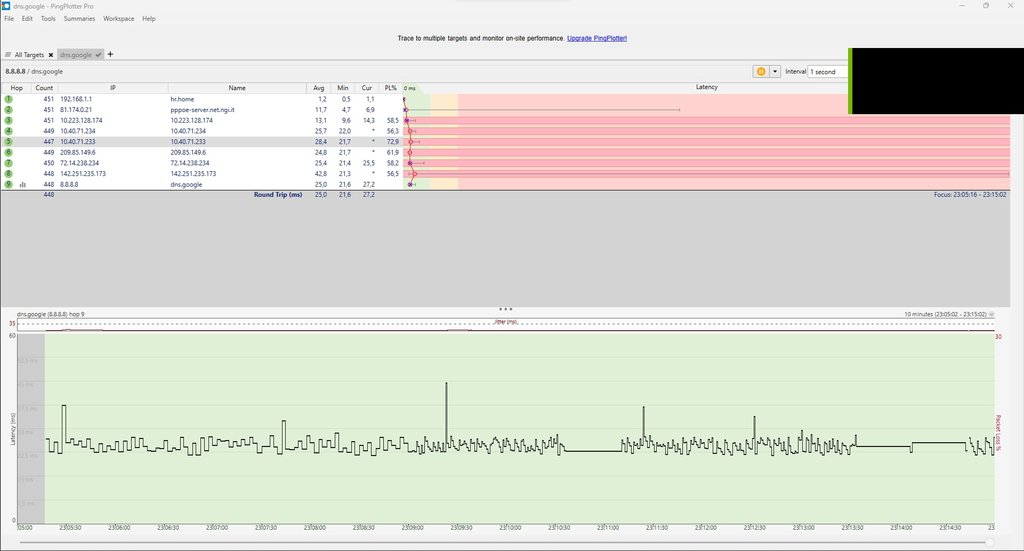Open the Interval combo box showing 1 second
1024x551 pixels.
point(828,72)
